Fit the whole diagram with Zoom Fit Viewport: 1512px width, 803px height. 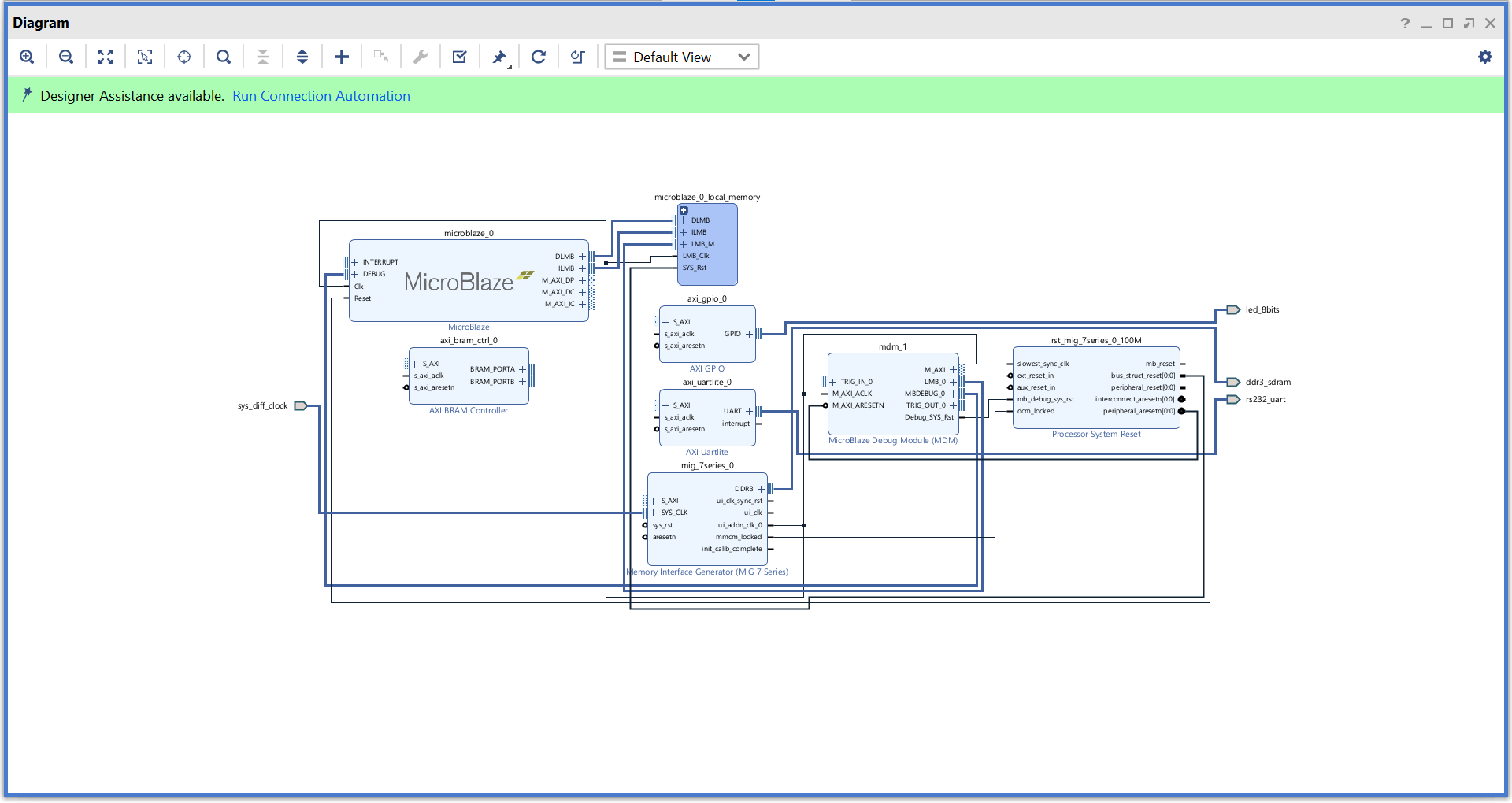pos(106,57)
